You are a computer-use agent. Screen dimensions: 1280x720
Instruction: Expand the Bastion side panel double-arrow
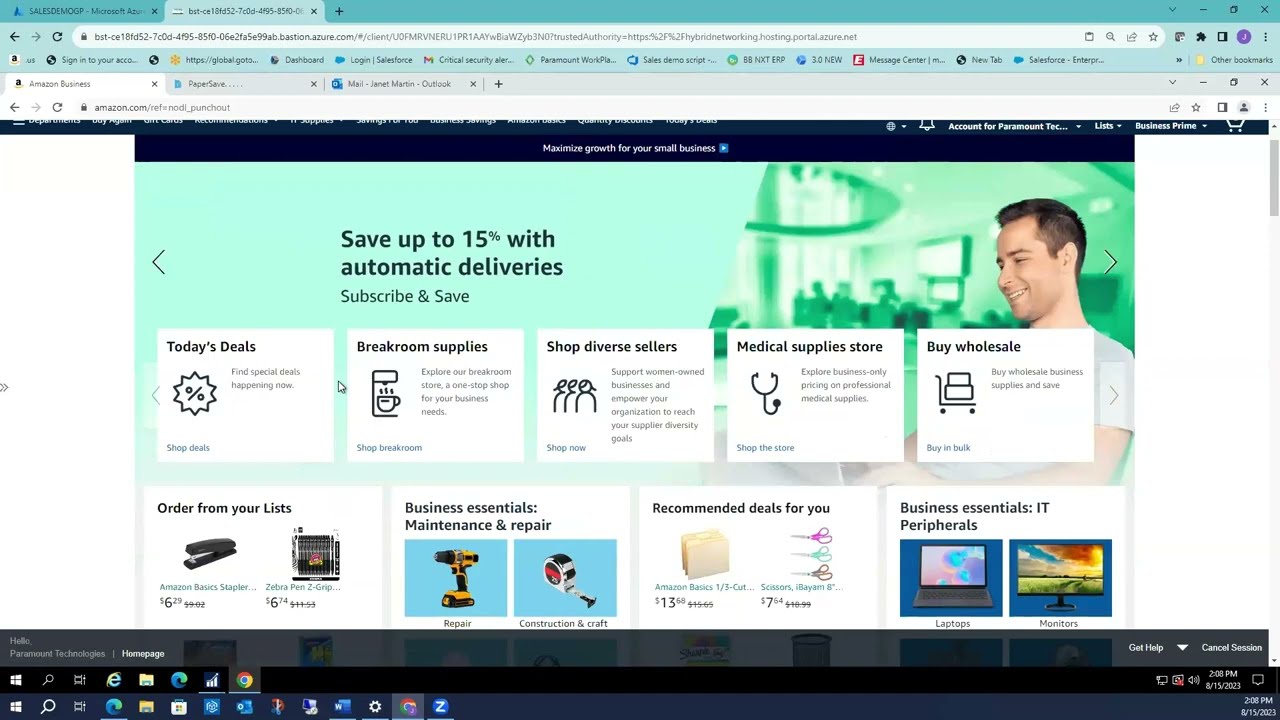pyautogui.click(x=4, y=387)
